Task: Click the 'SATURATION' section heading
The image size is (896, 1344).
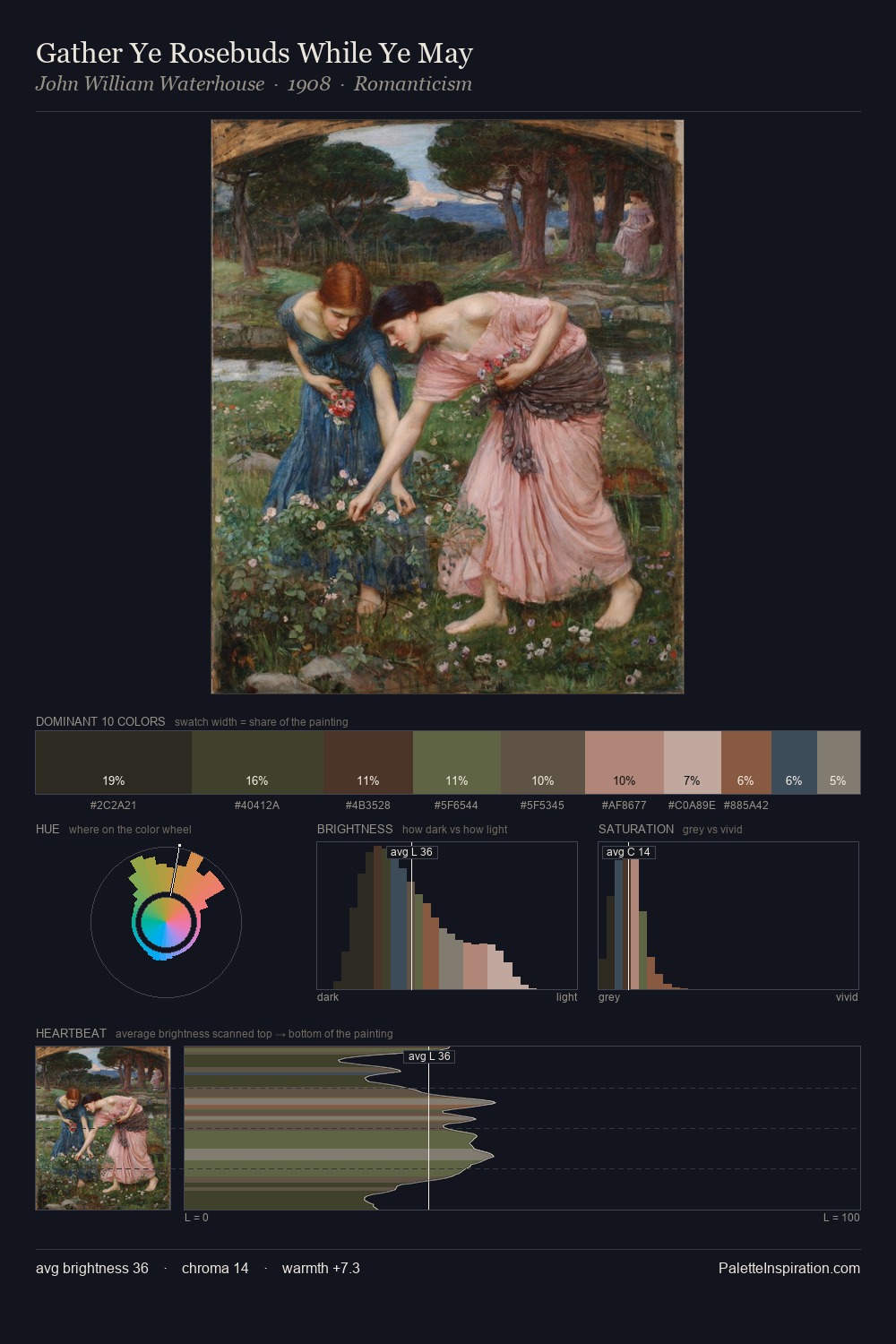Action: pos(636,829)
